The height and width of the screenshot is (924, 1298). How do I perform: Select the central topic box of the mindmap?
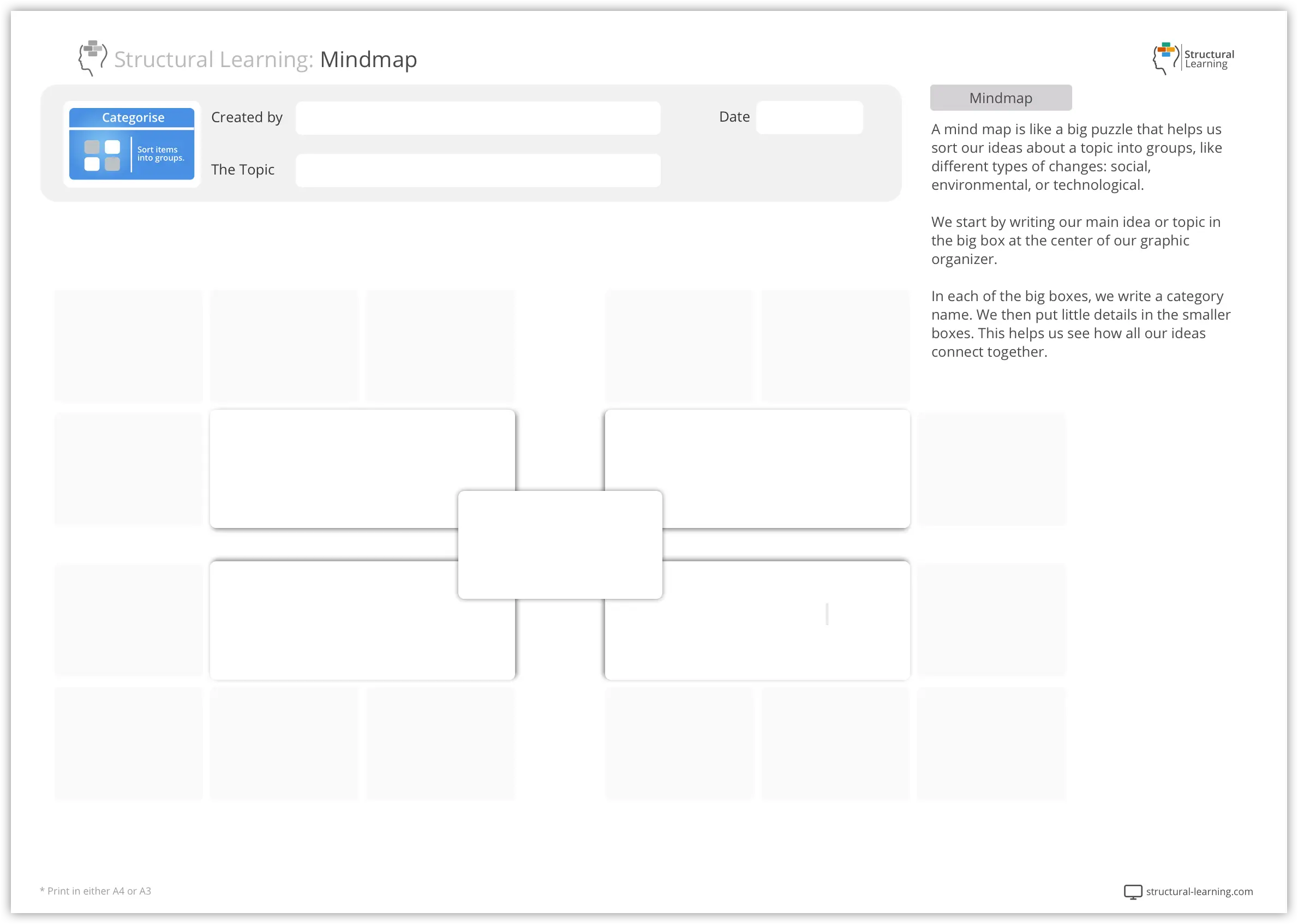click(559, 544)
